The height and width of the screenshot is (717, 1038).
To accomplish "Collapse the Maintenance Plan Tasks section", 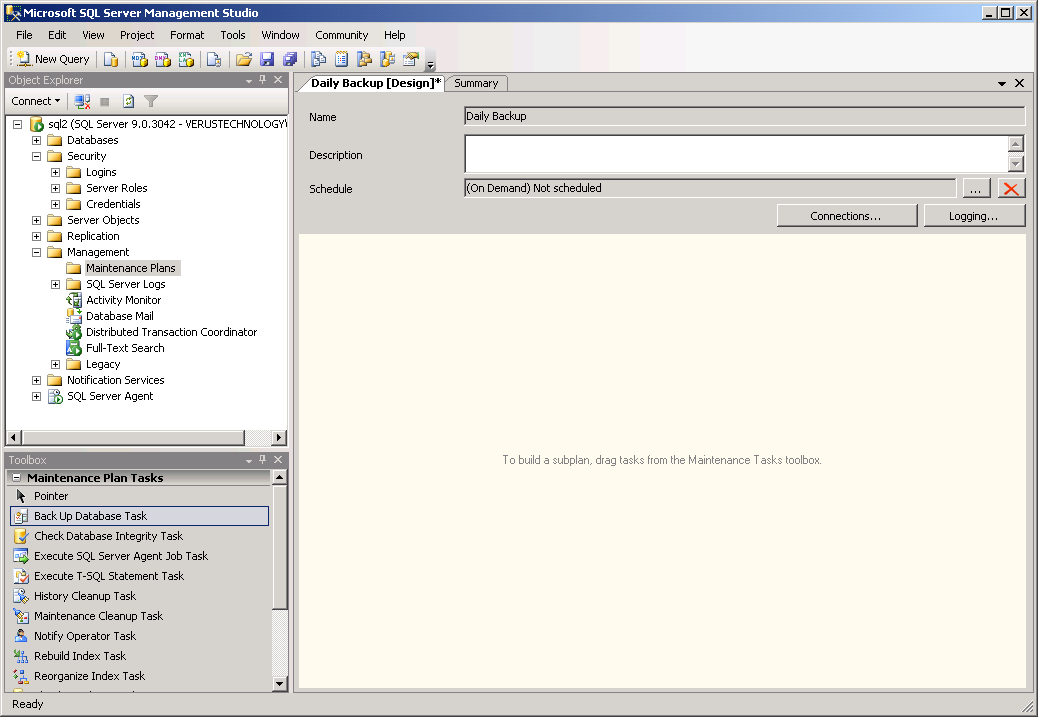I will (17, 478).
